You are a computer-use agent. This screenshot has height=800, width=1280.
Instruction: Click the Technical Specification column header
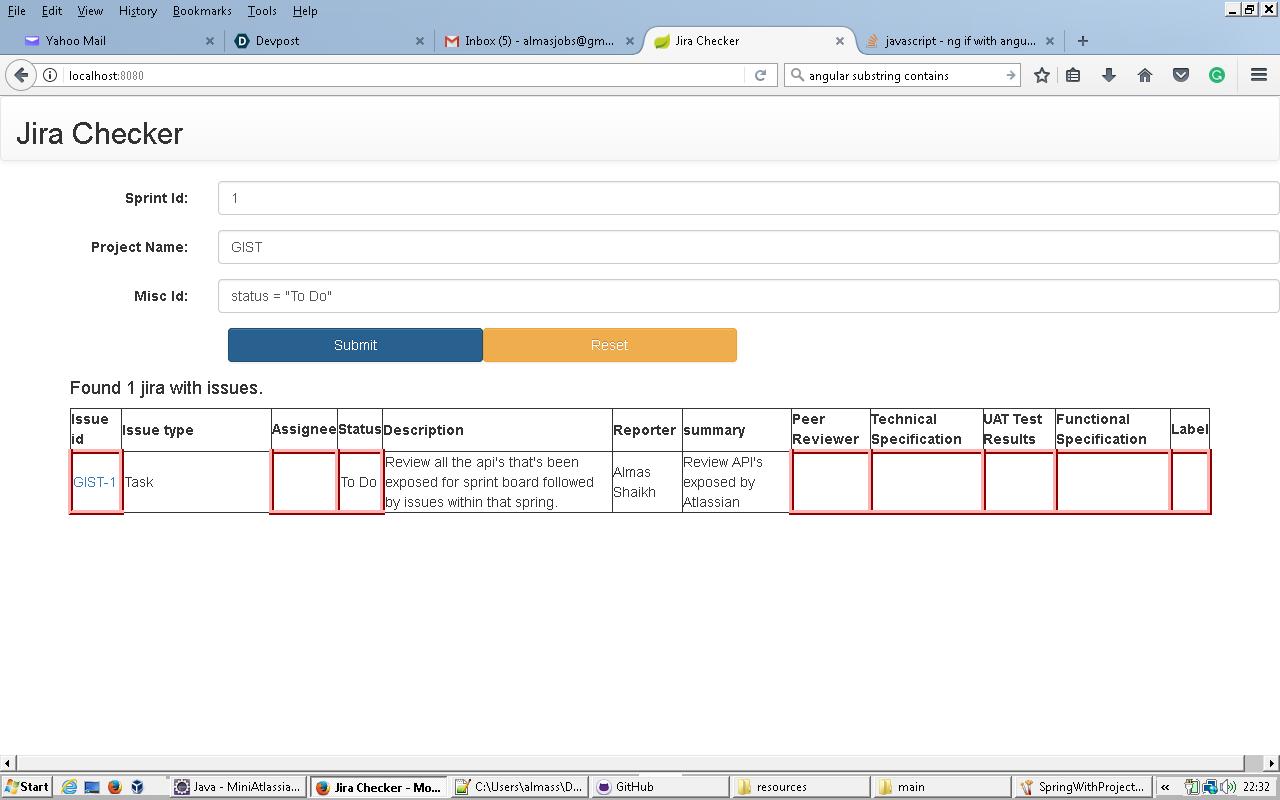[x=926, y=429]
